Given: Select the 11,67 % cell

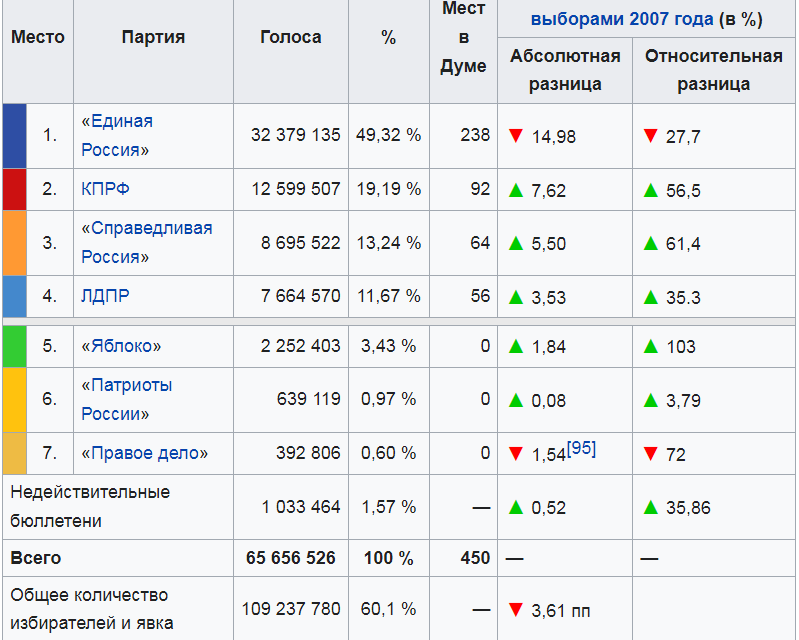Looking at the screenshot, I should point(389,296).
